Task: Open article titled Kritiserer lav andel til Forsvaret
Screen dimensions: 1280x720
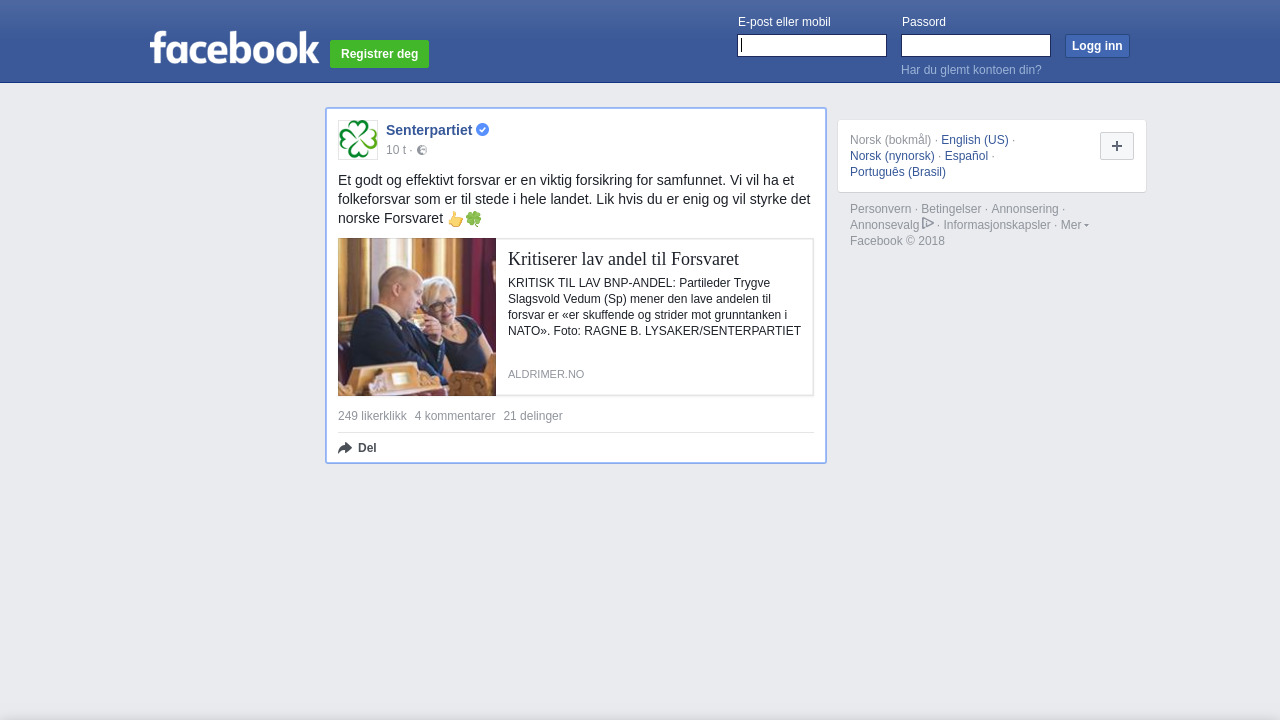Action: click(623, 259)
